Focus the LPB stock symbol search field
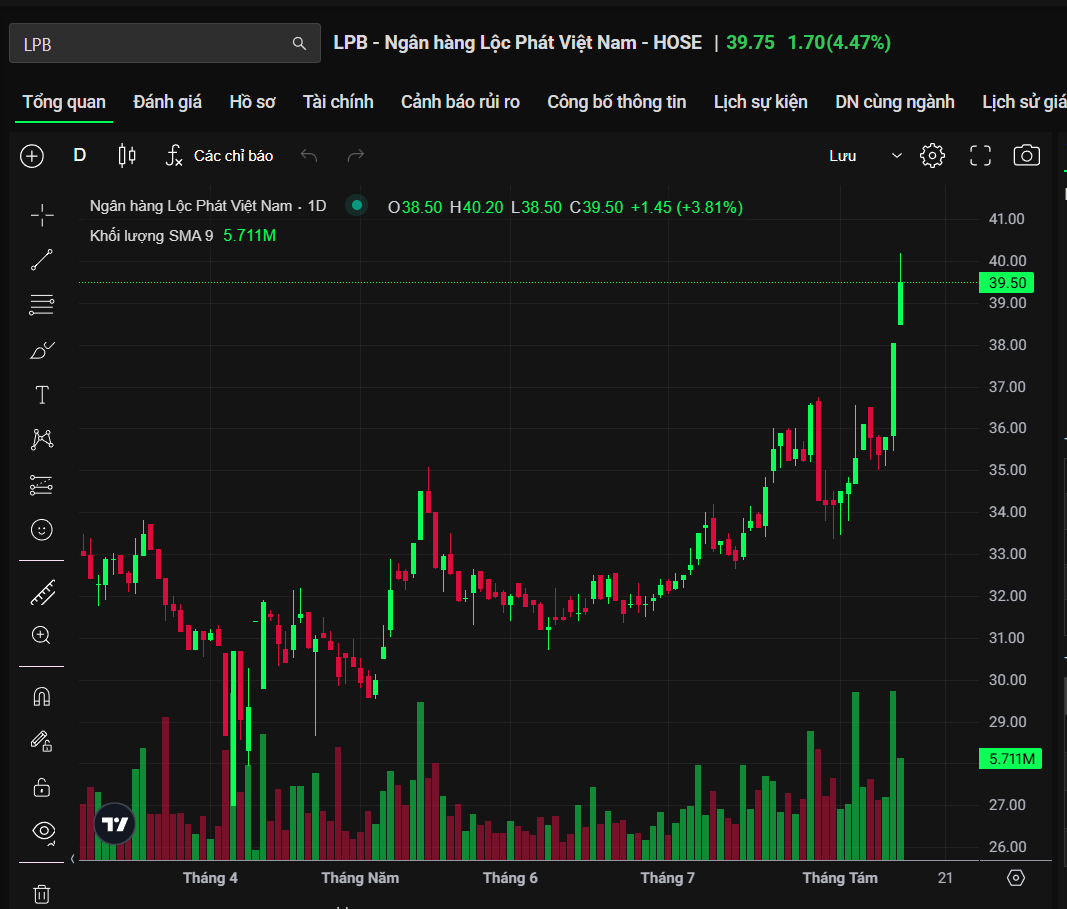1067x909 pixels. 165,44
